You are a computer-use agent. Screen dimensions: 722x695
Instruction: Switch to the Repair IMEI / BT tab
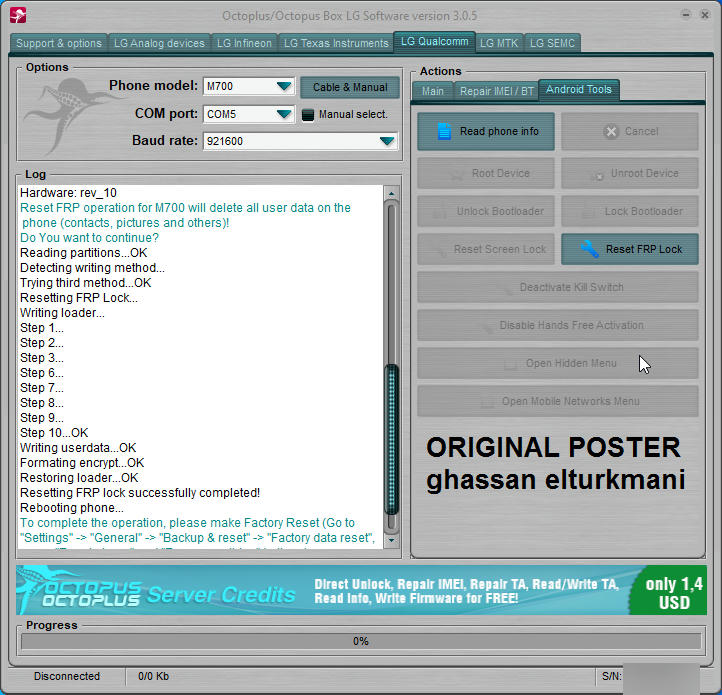pyautogui.click(x=496, y=91)
